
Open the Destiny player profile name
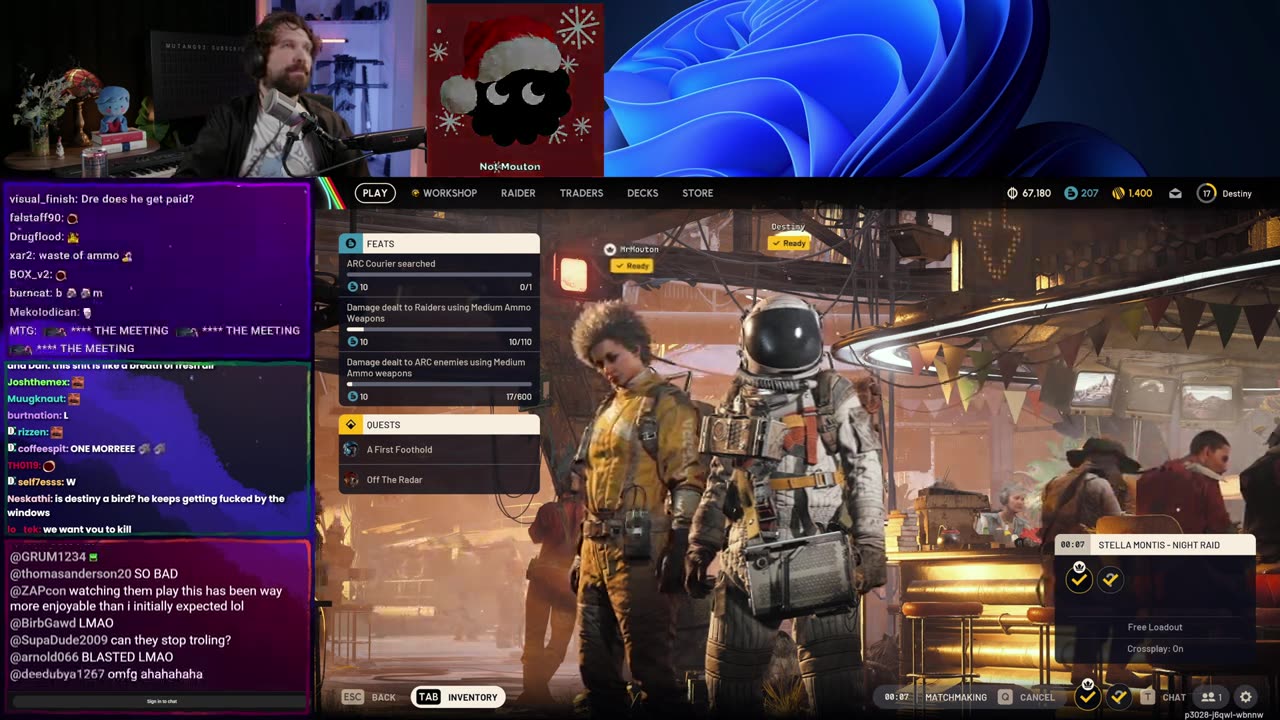point(1237,193)
